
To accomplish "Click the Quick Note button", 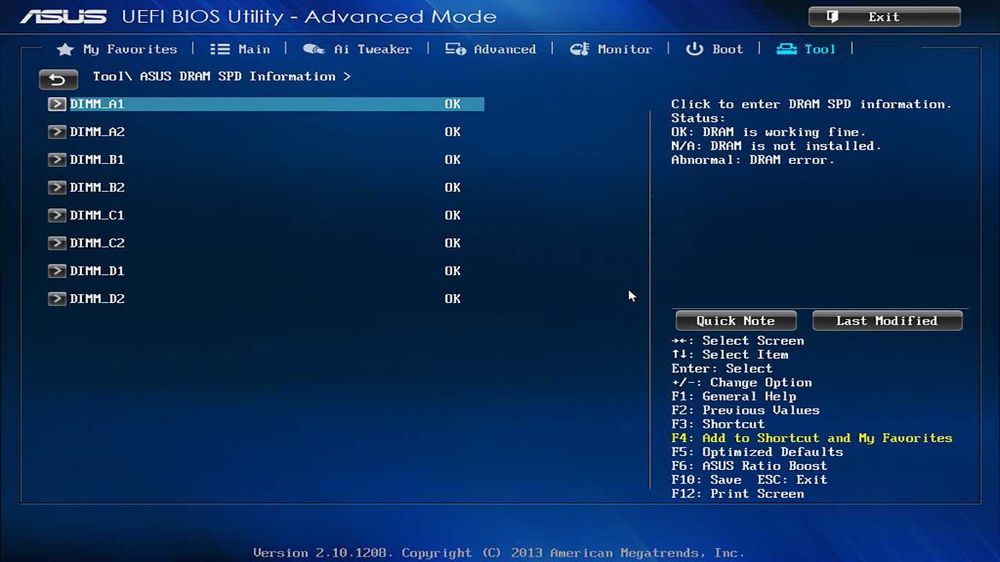I will click(736, 321).
